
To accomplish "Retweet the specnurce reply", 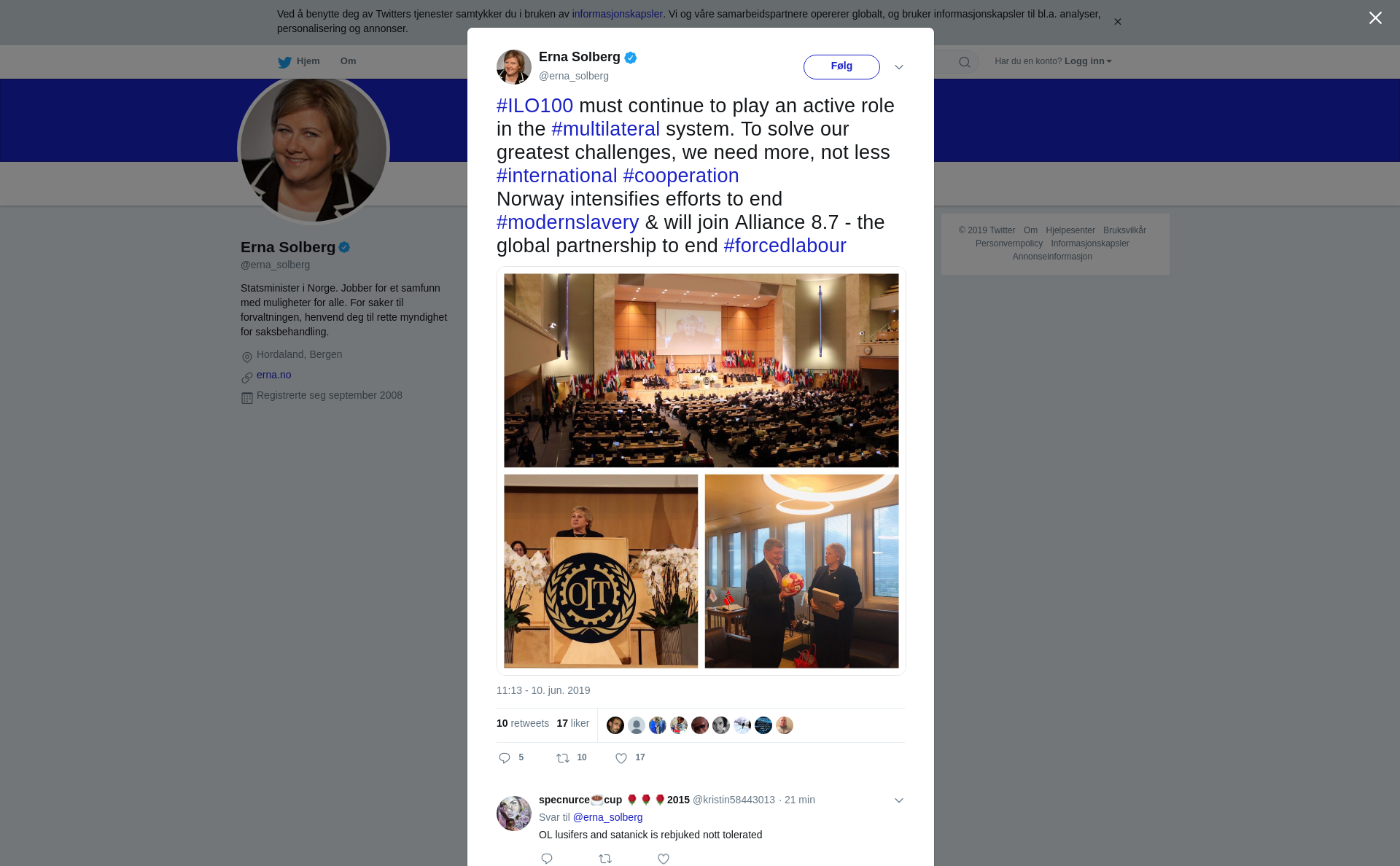I will click(x=605, y=859).
